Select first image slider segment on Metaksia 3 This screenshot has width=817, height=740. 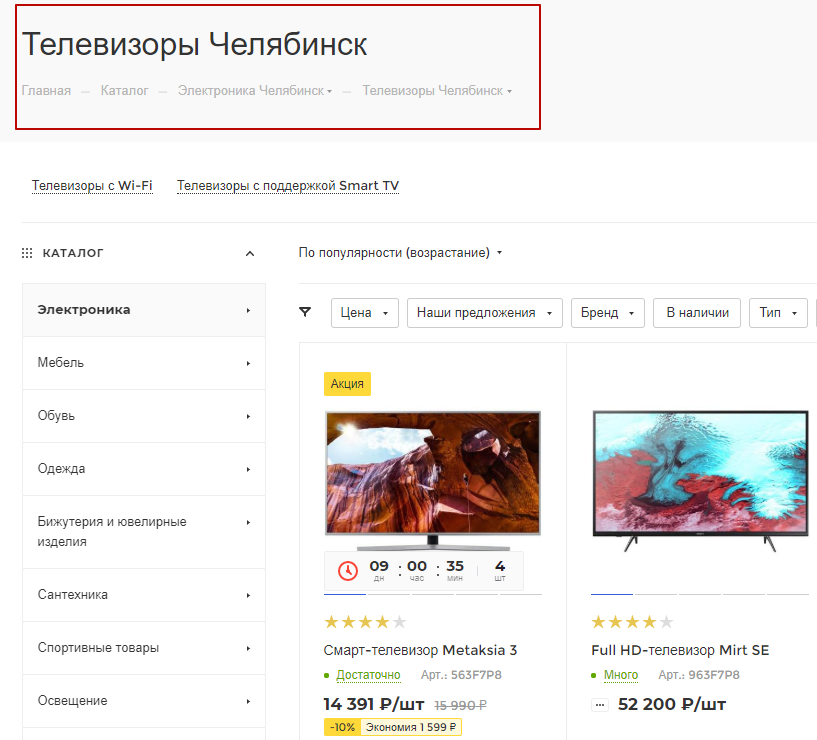(345, 594)
